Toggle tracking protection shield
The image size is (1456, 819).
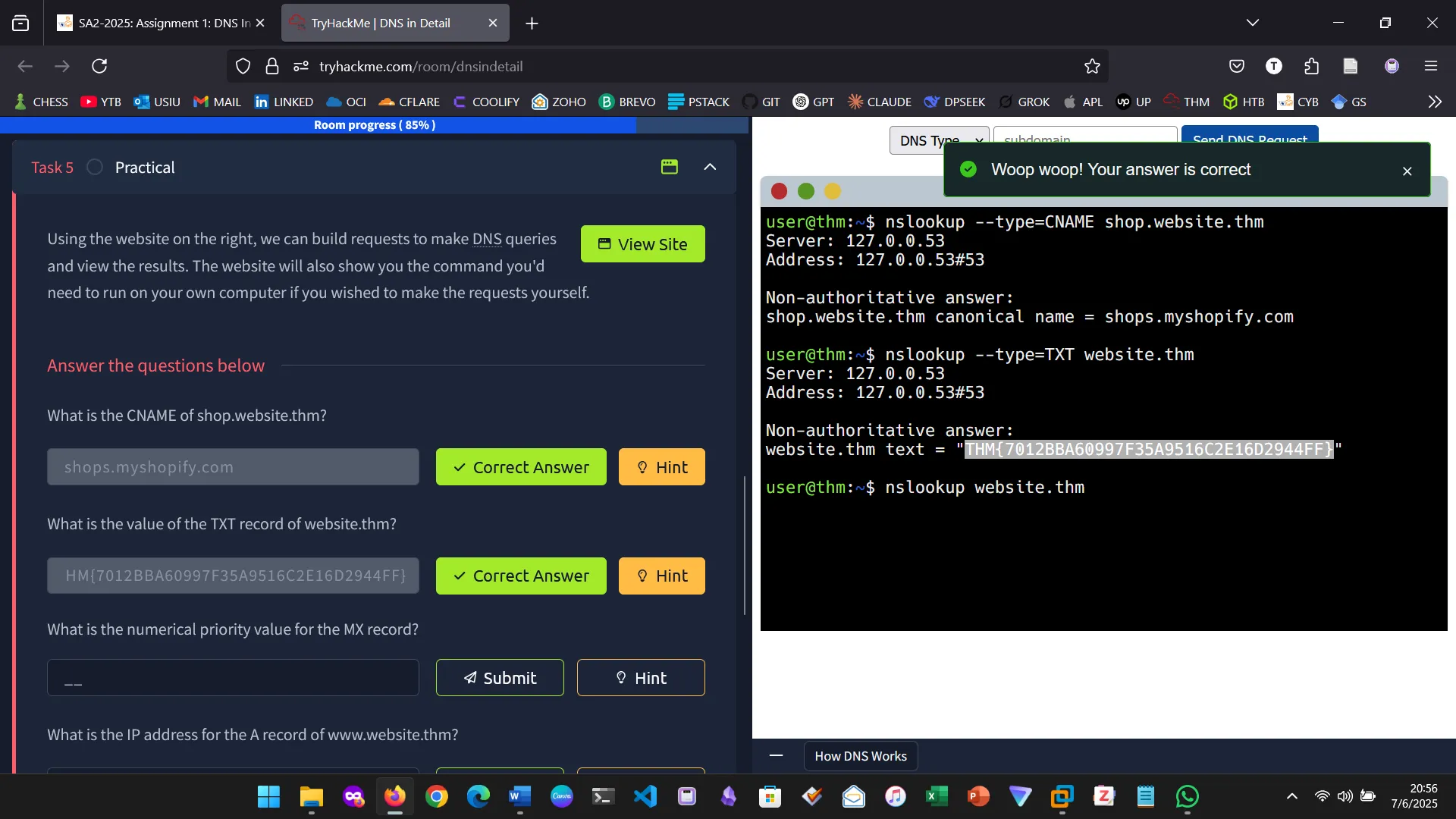243,66
